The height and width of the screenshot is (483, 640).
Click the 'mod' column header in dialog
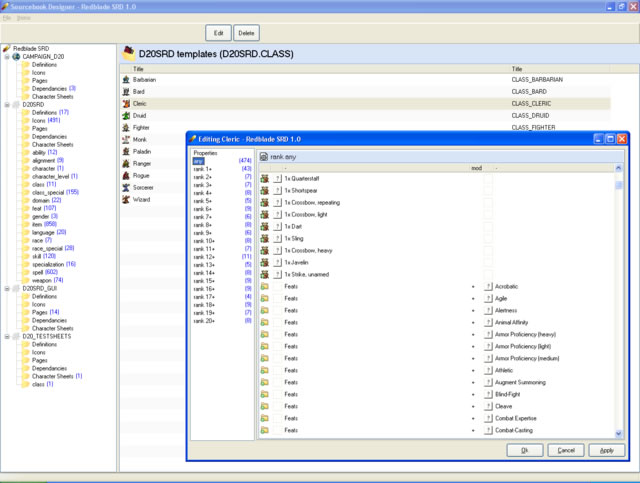[477, 168]
